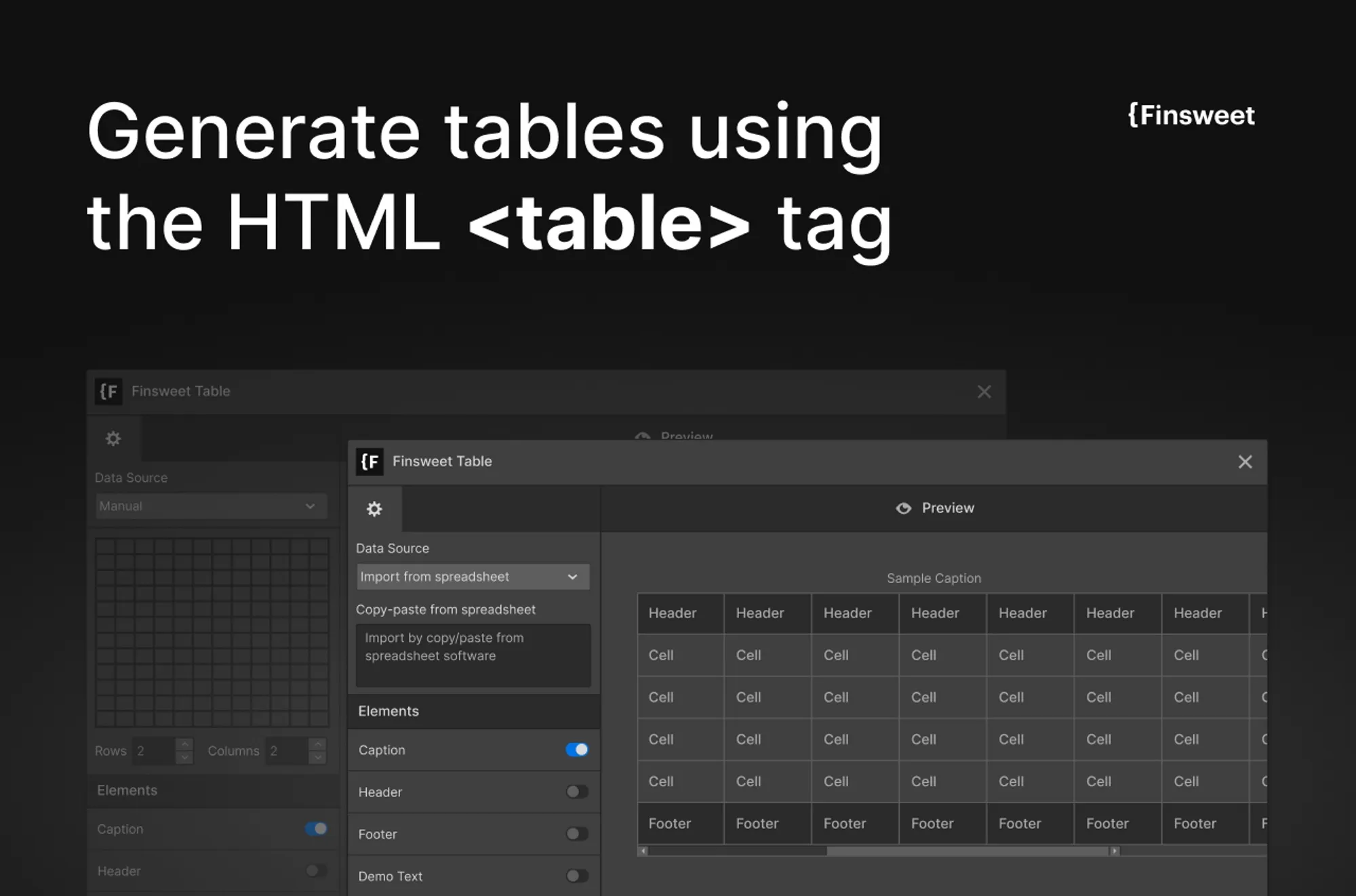Click the {F} icon on the background Finsweet Table window
Image resolution: width=1356 pixels, height=896 pixels.
click(108, 391)
